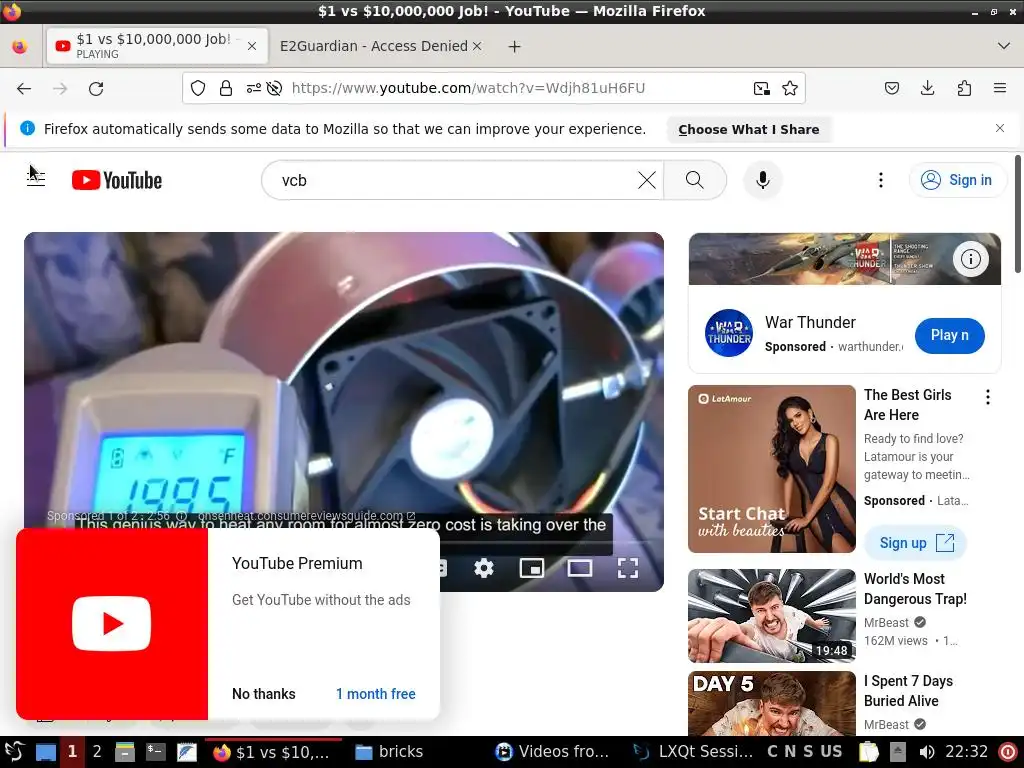Click 'World's Most Dangerous Trap!' title

click(x=915, y=589)
